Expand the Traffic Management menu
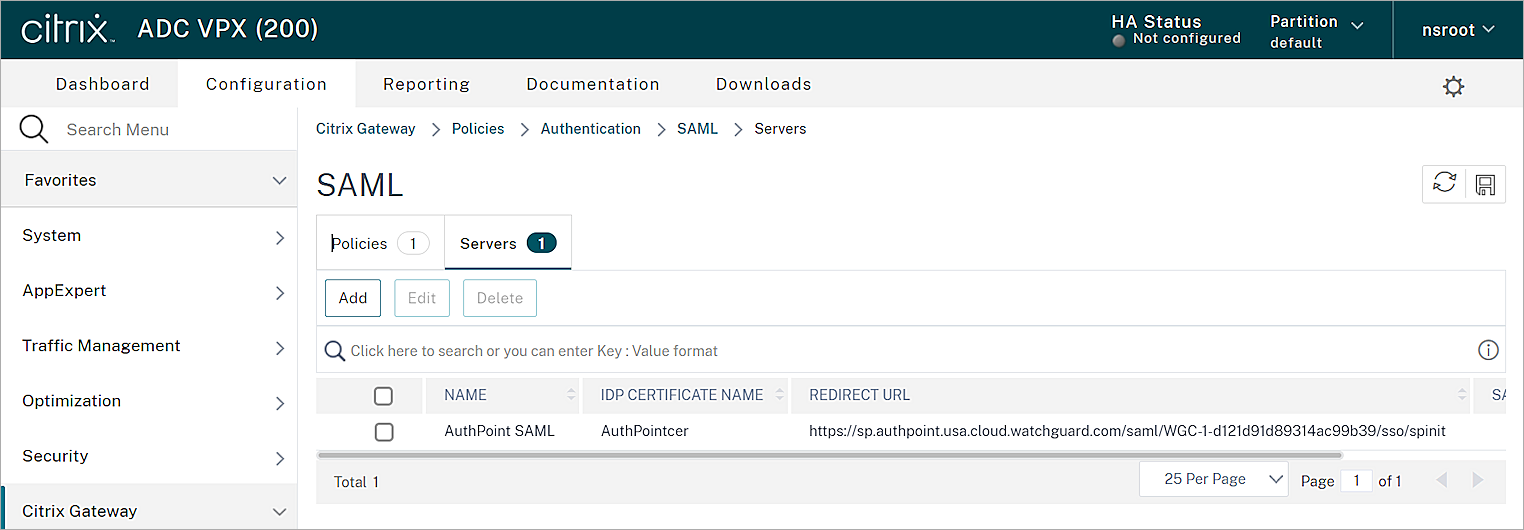This screenshot has width=1524, height=530. tap(149, 346)
